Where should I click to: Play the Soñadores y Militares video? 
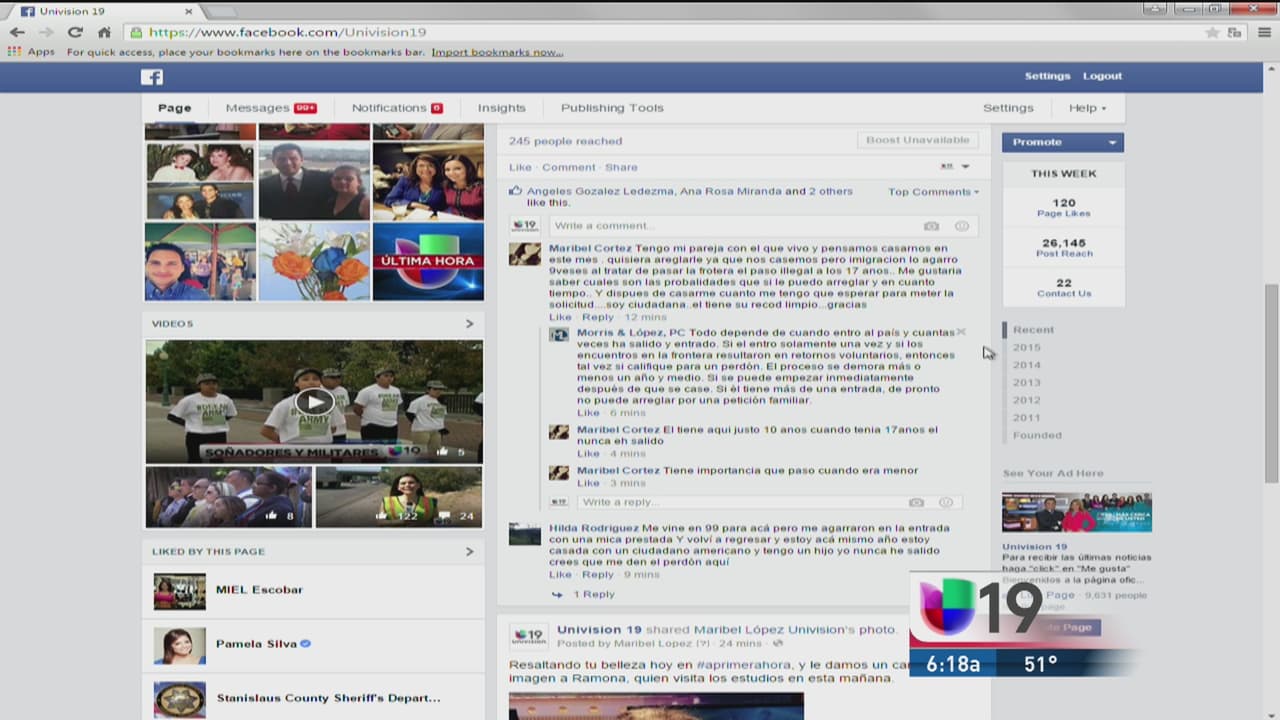click(x=314, y=402)
